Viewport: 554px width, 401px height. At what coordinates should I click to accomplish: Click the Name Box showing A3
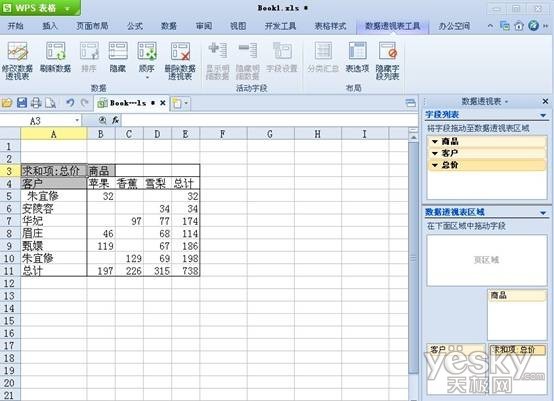click(36, 121)
